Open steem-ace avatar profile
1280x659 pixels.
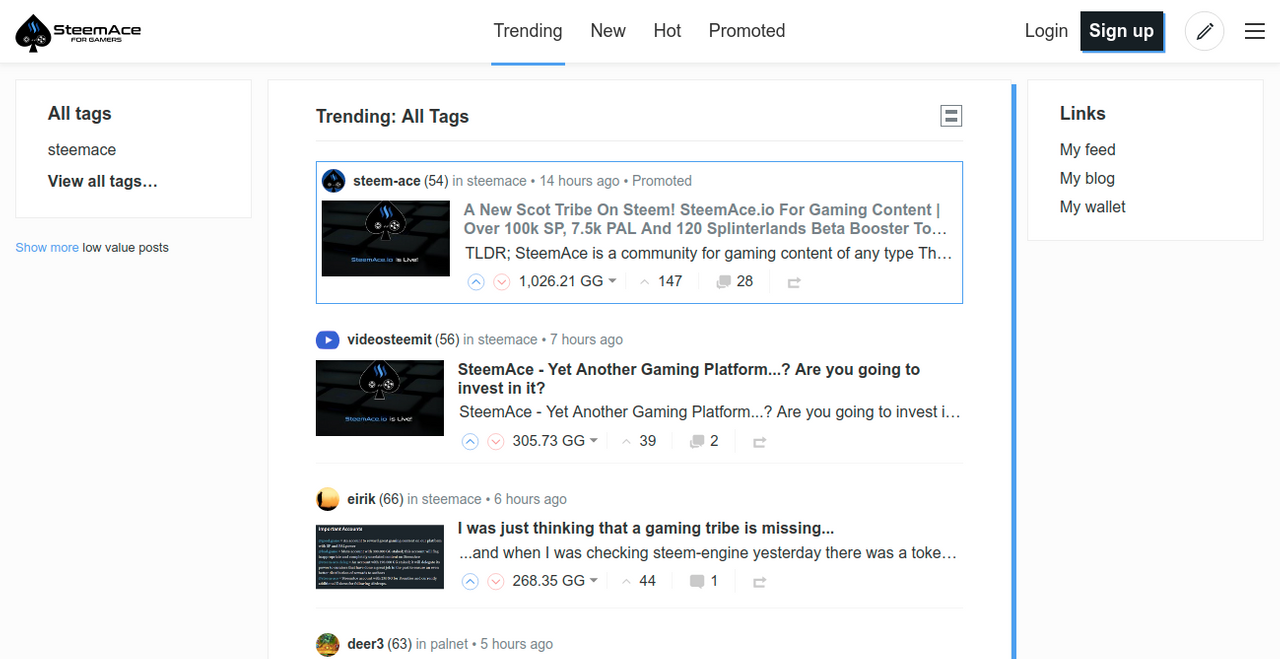[x=334, y=181]
